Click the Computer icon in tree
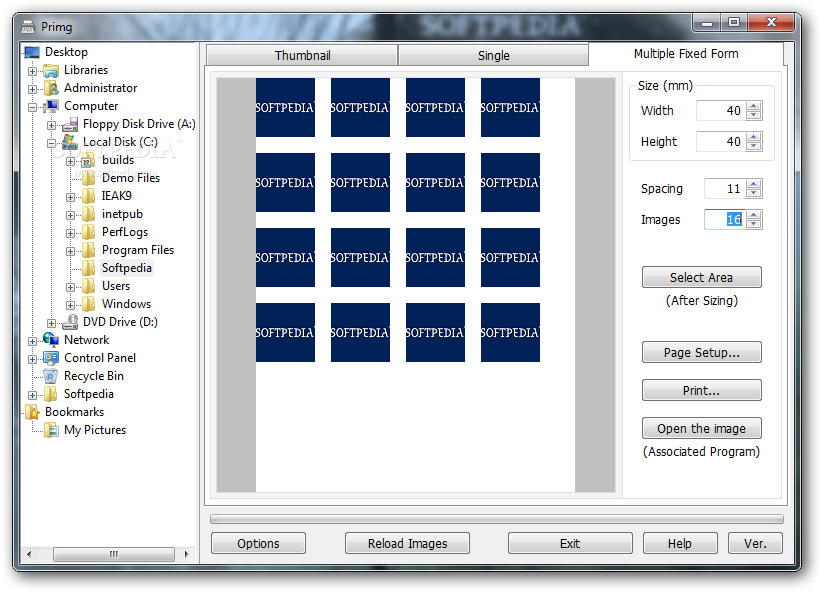Image resolution: width=822 pixels, height=592 pixels. (x=51, y=106)
